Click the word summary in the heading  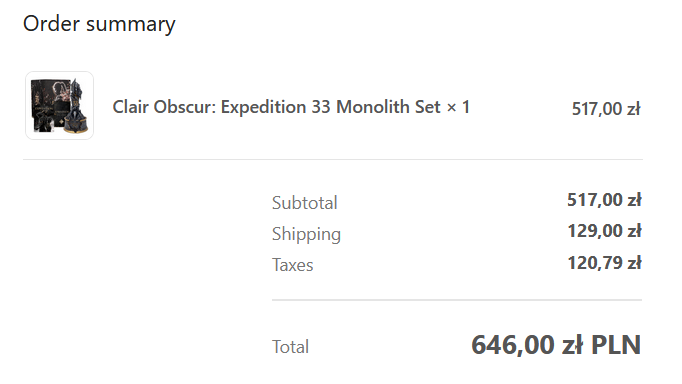(130, 25)
